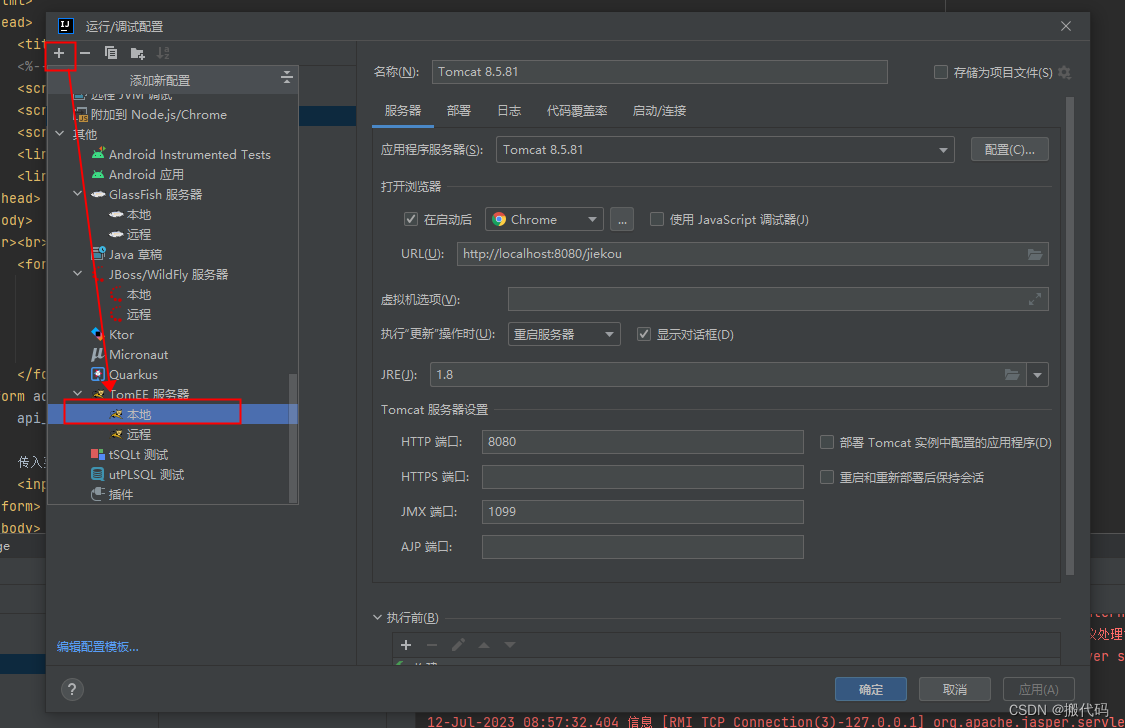
Task: Switch to the 部署 tab
Action: [458, 110]
